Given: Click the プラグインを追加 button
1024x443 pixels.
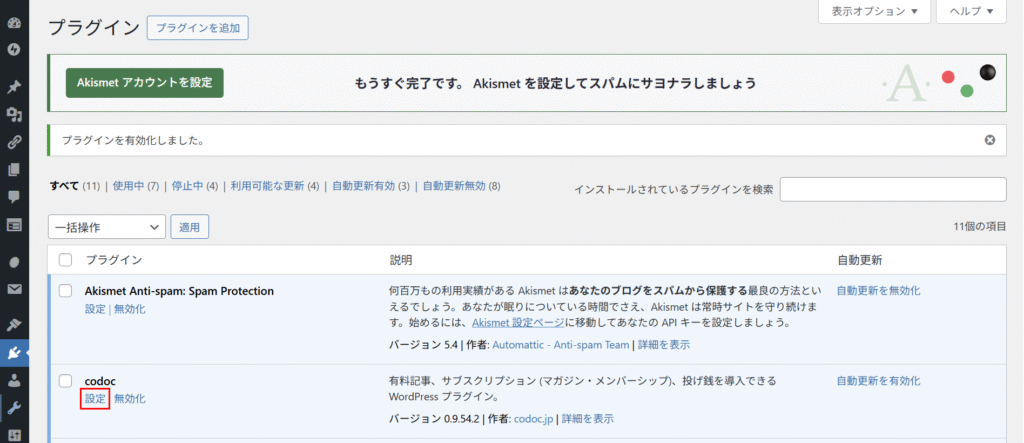Looking at the screenshot, I should click(198, 28).
